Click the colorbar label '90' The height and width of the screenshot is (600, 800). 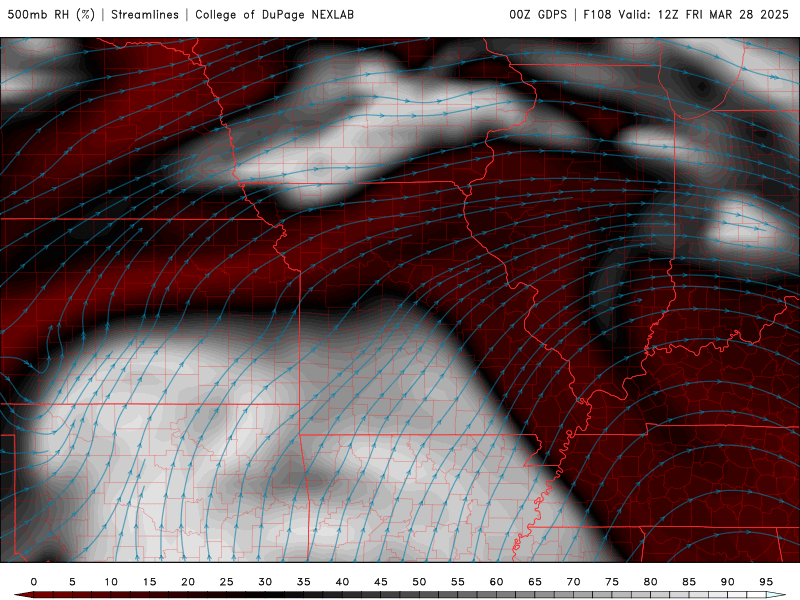(728, 582)
